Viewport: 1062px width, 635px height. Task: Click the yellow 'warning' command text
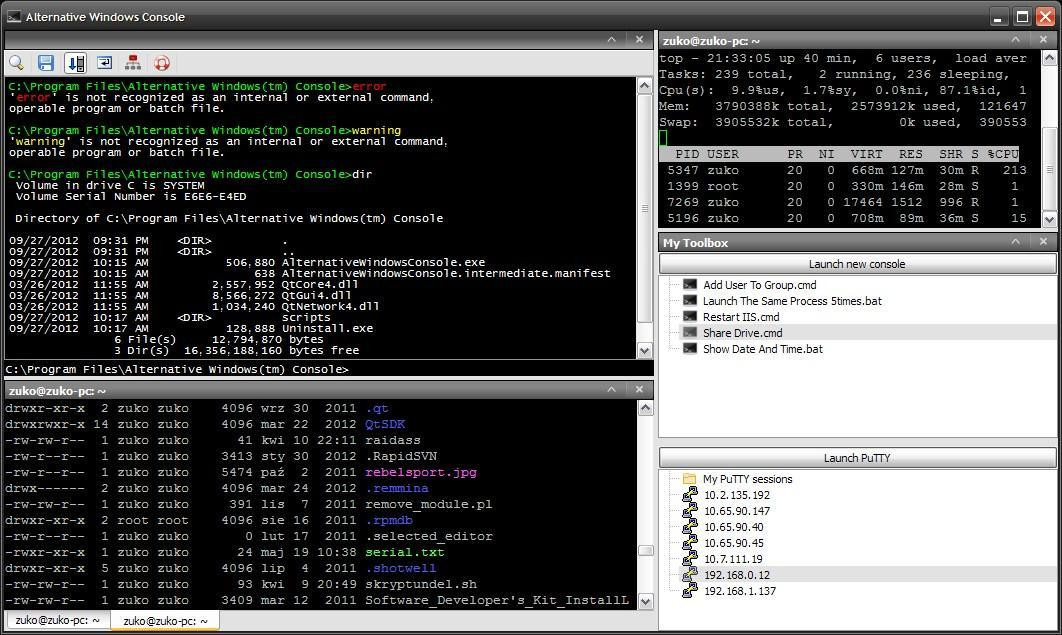pyautogui.click(x=377, y=131)
